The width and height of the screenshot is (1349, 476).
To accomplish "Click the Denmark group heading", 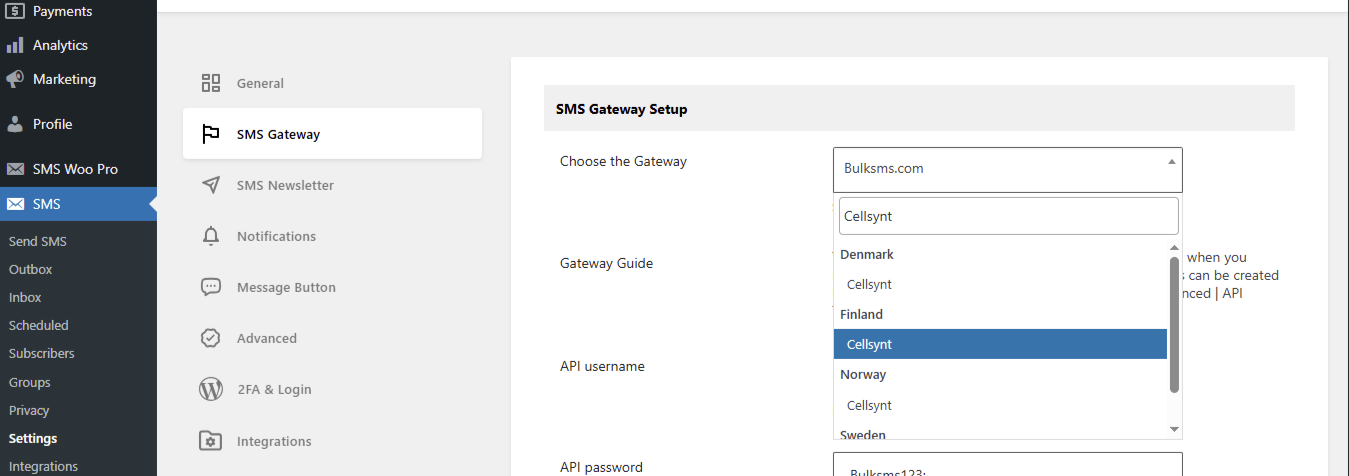I will [866, 254].
